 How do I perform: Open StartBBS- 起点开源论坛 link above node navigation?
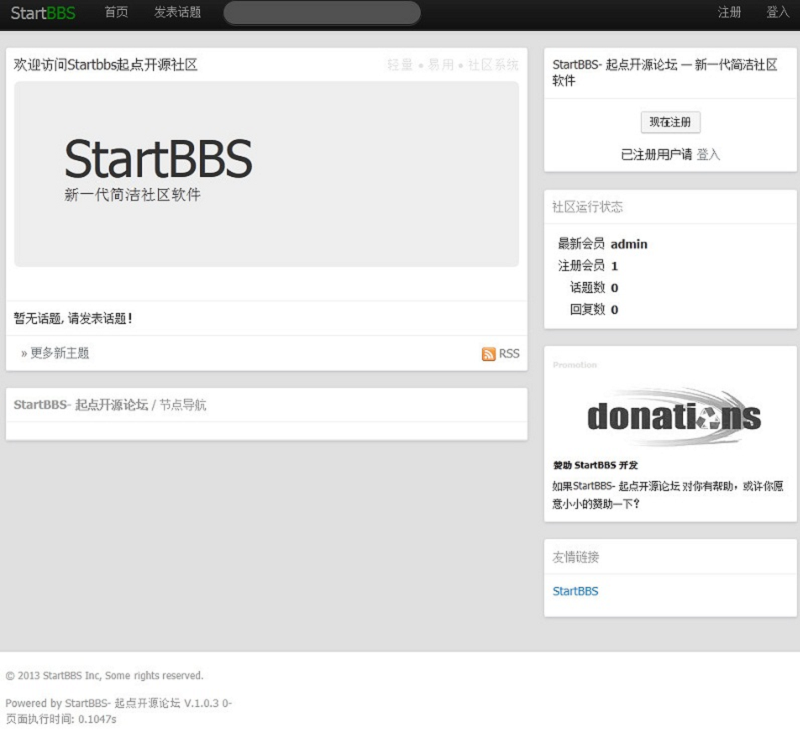[x=80, y=405]
